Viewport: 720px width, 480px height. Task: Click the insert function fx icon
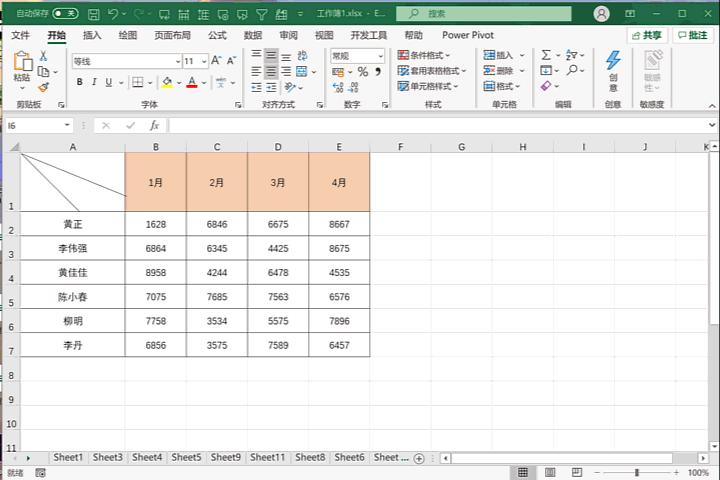click(154, 126)
